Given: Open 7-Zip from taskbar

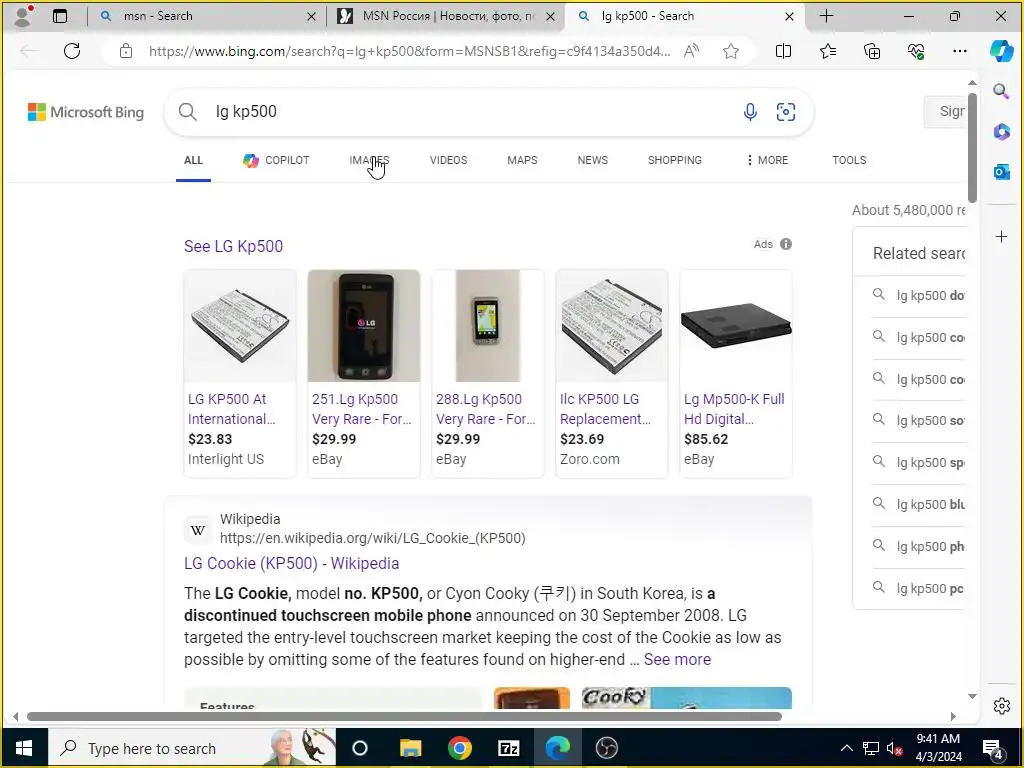Looking at the screenshot, I should (x=509, y=748).
